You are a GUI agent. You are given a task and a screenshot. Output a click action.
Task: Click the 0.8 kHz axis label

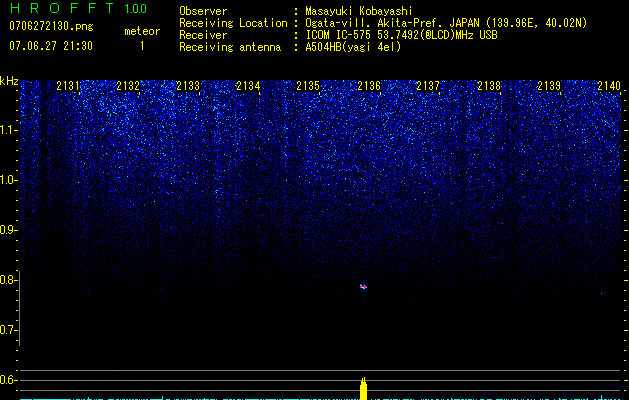(x=9, y=280)
